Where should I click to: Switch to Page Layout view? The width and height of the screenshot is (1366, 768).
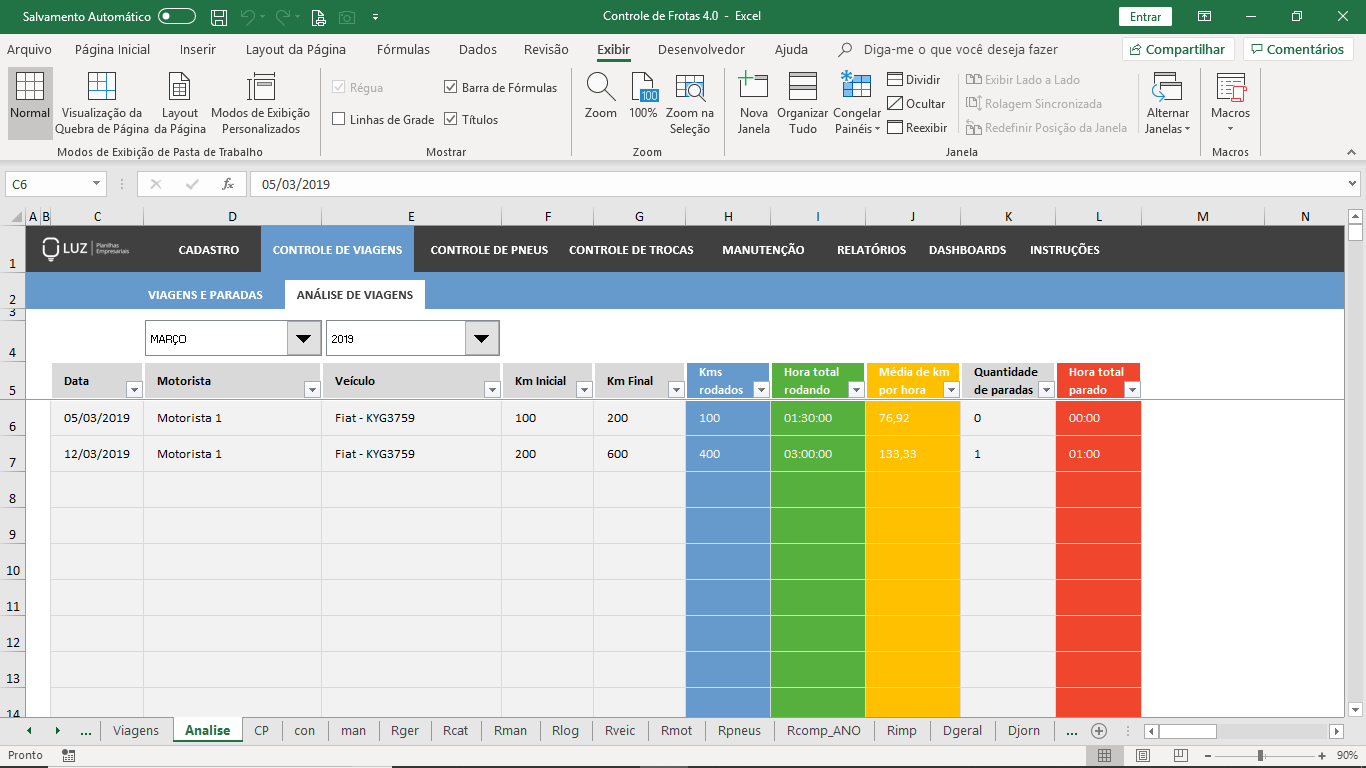tap(179, 87)
